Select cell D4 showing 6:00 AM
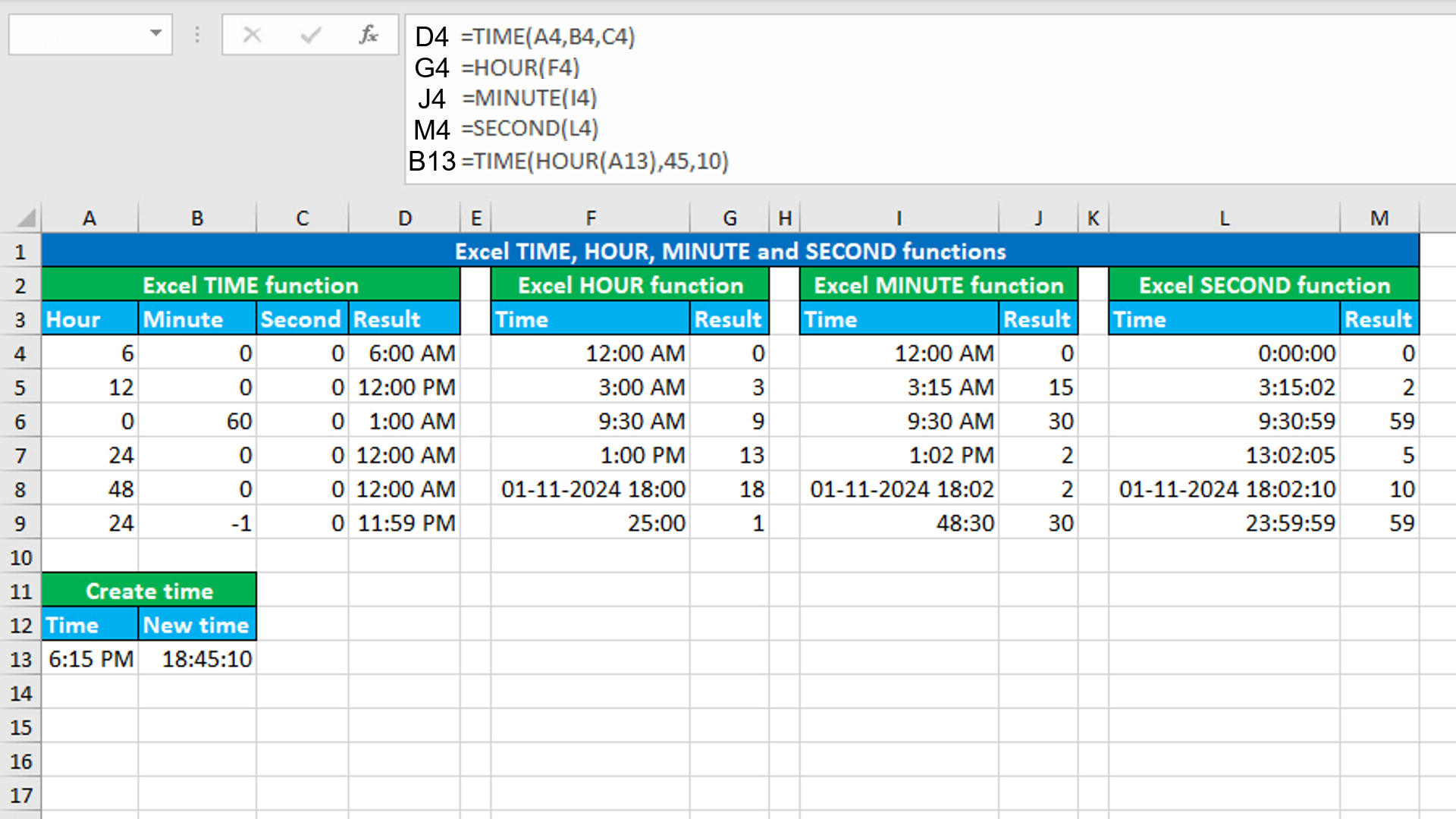Viewport: 1456px width, 819px height. [404, 353]
